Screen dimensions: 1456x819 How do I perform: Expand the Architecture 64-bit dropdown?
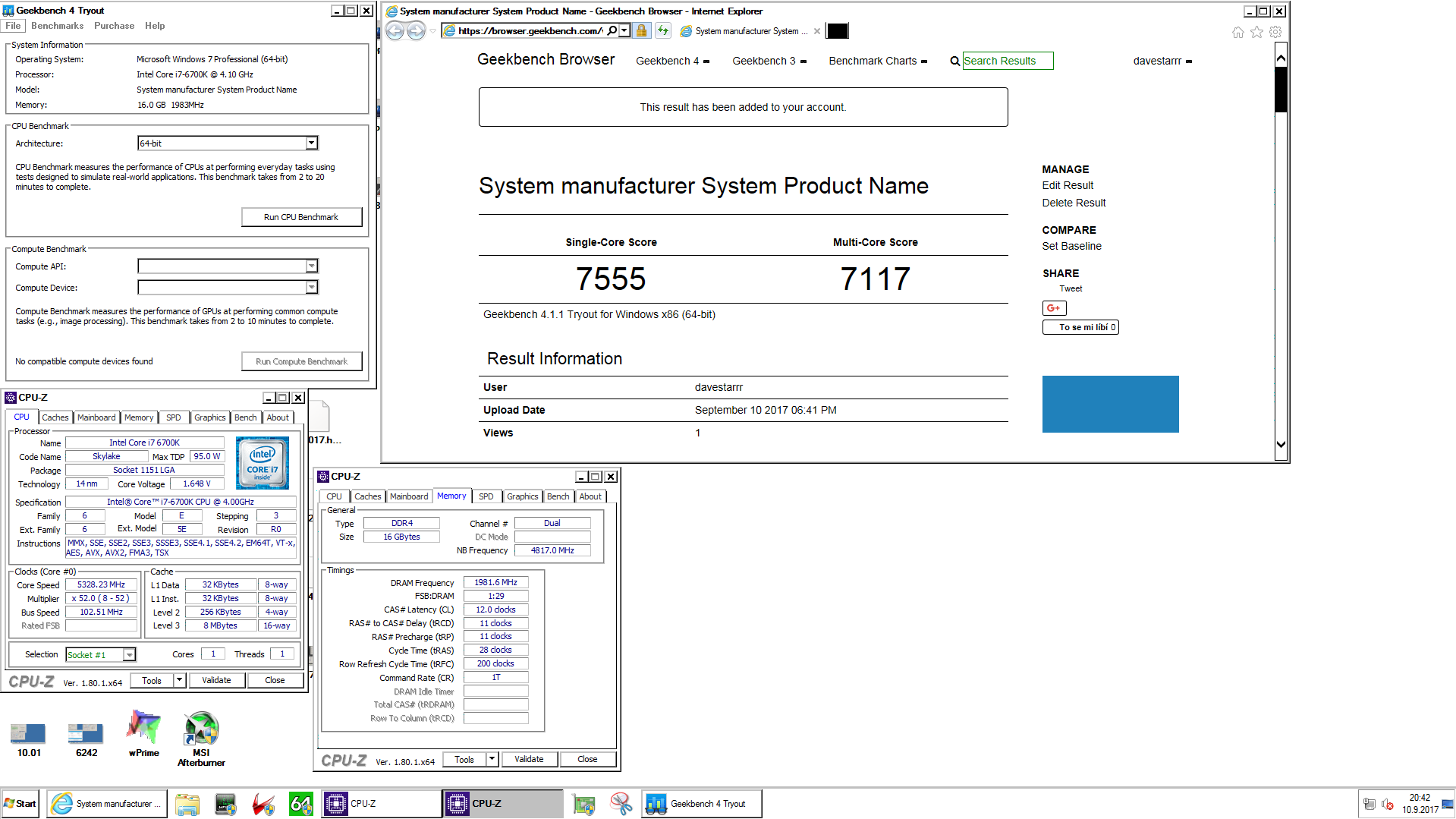click(x=311, y=143)
